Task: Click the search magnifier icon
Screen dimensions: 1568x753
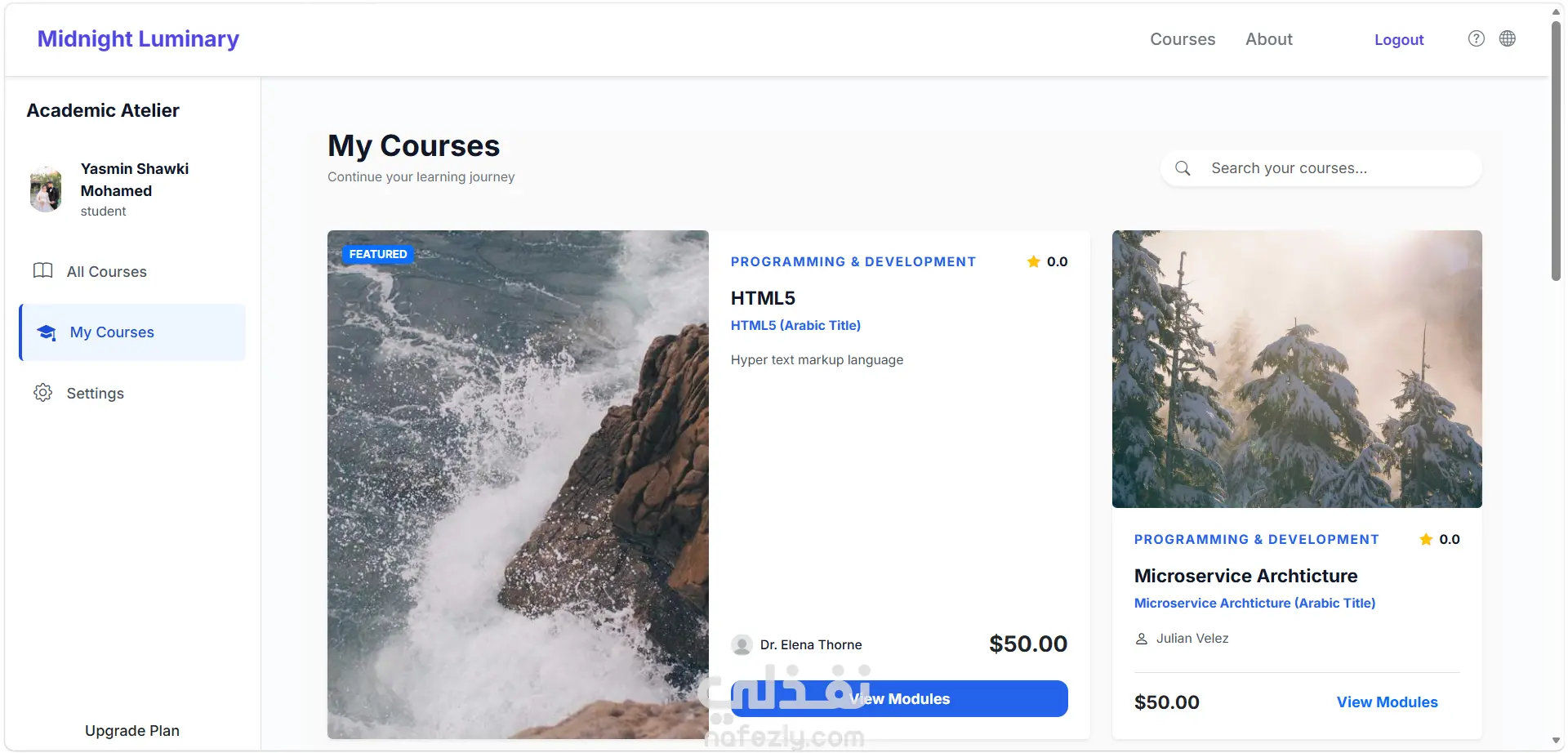Action: [1183, 168]
